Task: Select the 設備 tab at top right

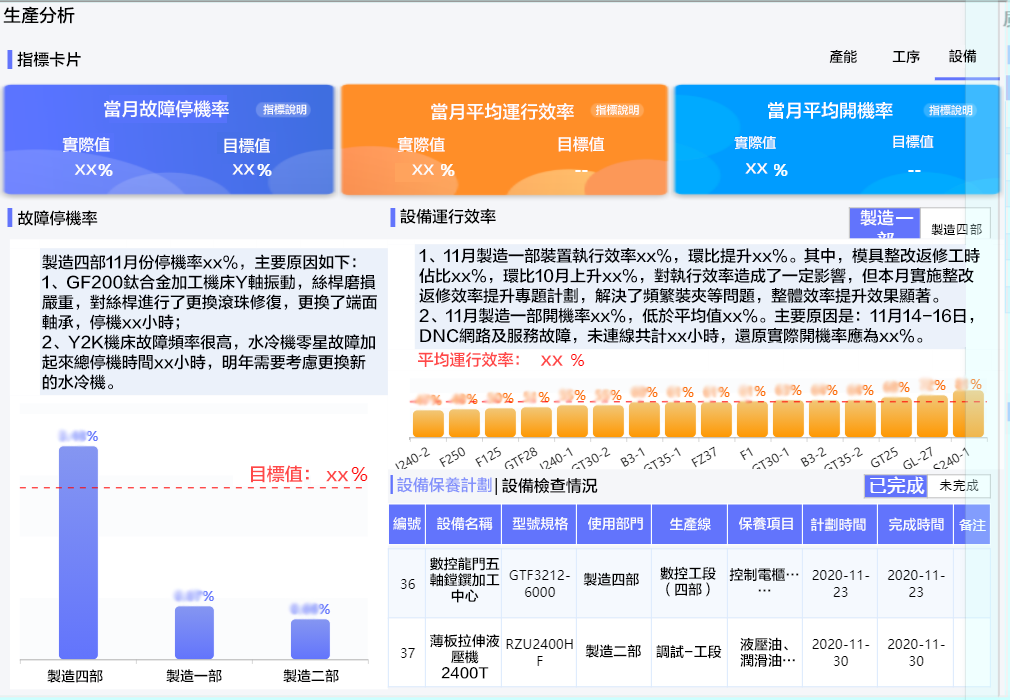Action: tap(964, 57)
